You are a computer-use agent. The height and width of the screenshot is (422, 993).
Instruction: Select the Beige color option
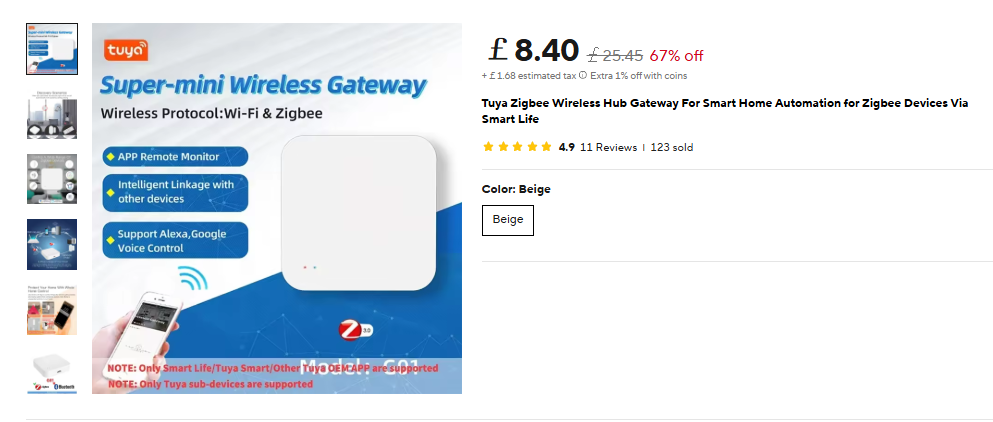[x=508, y=220]
